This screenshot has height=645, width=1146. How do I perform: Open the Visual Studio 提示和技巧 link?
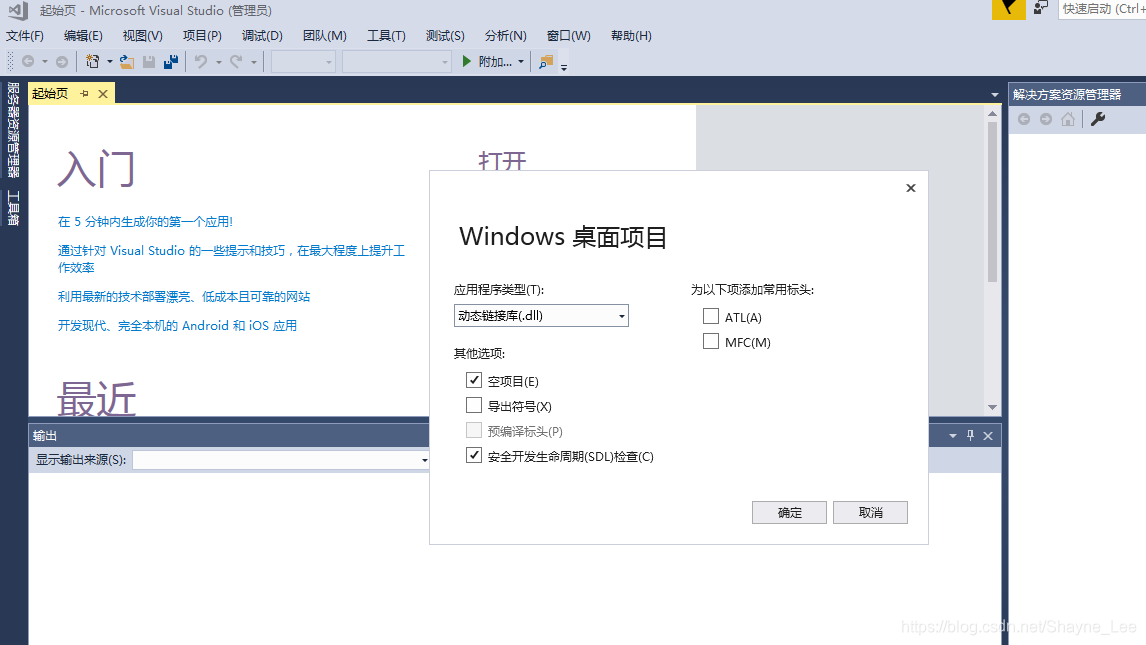(x=231, y=259)
